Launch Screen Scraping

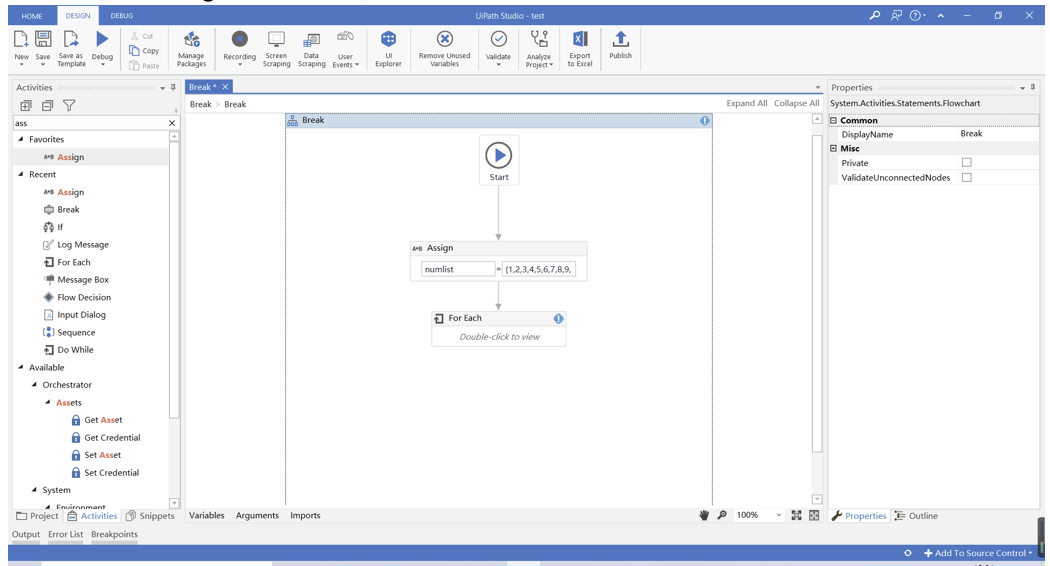coord(276,49)
